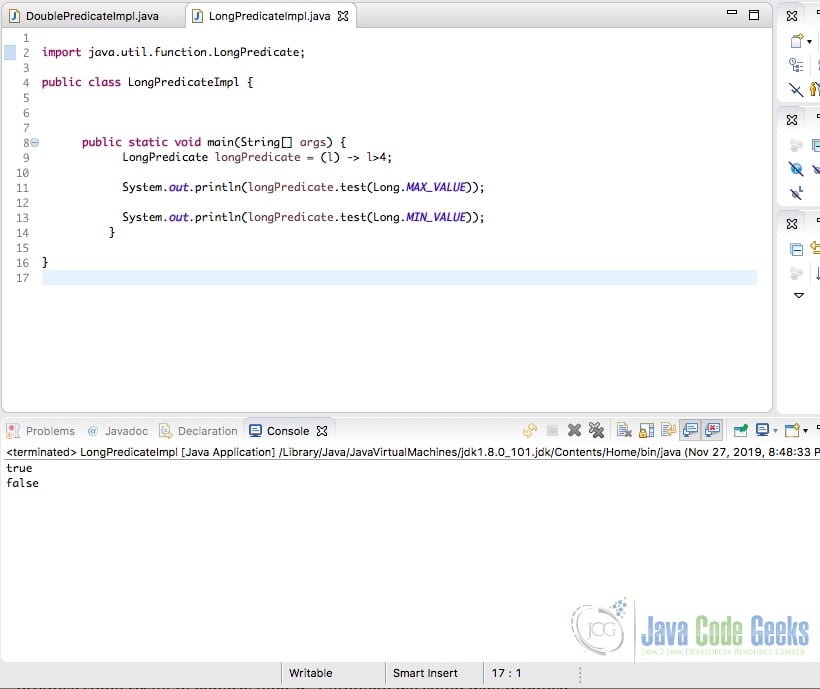Click the Categorized tasks icon in right panel

796,65
